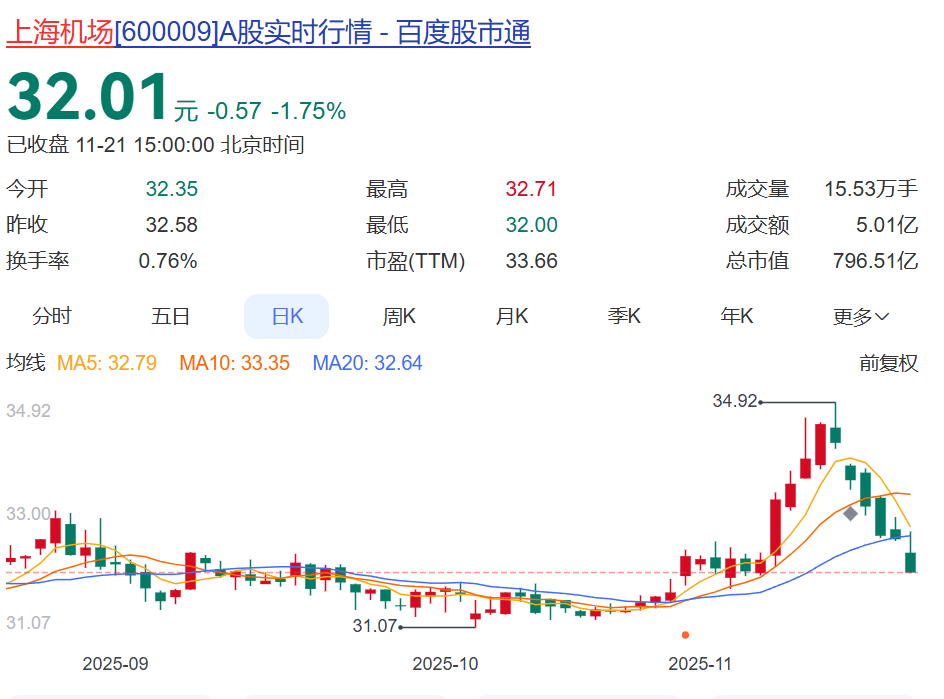
Task: Open the 上海机场[600009] stock title link
Action: 269,32
